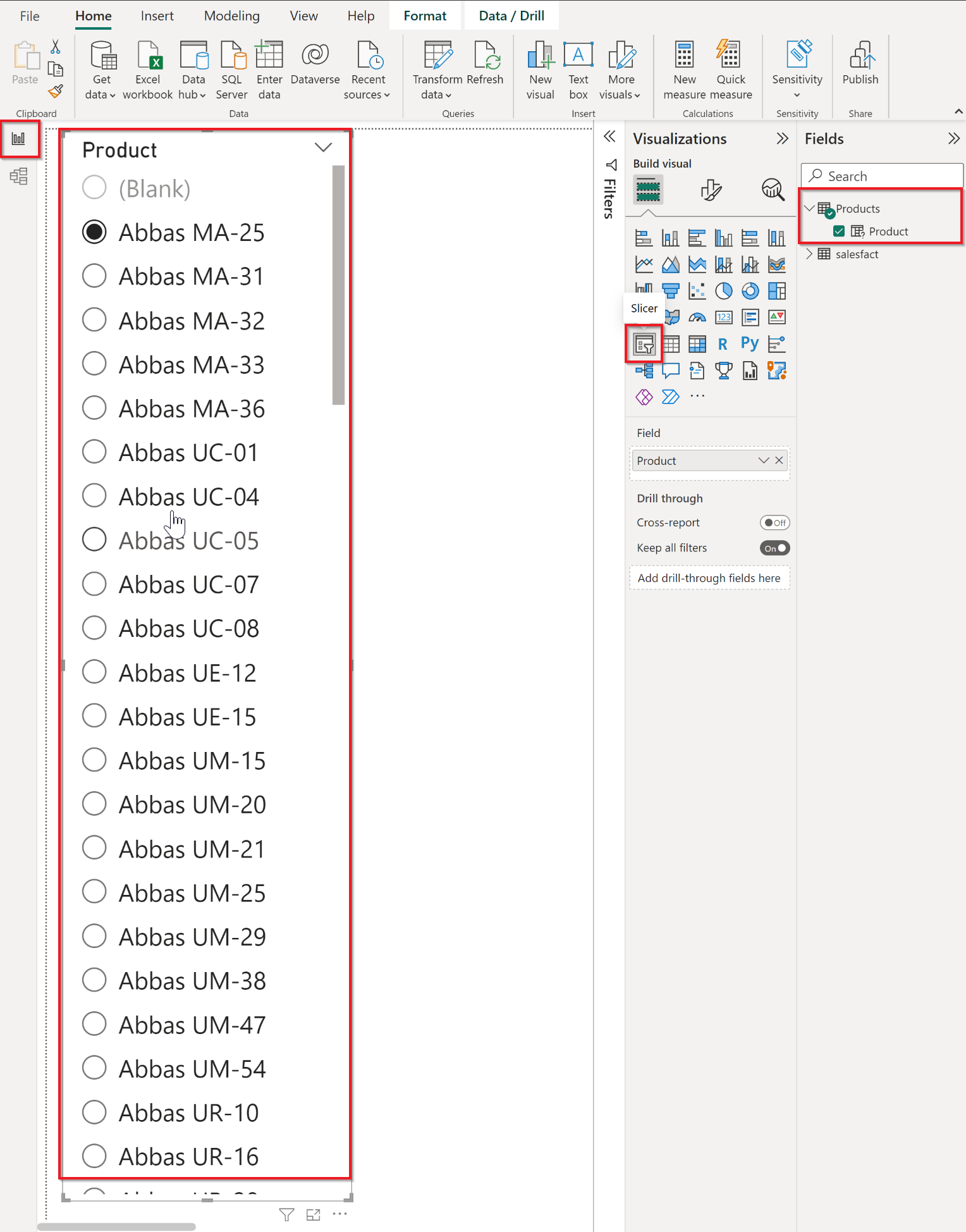Switch to the Data / Drill tab
This screenshot has height=1232, width=966.
(511, 16)
